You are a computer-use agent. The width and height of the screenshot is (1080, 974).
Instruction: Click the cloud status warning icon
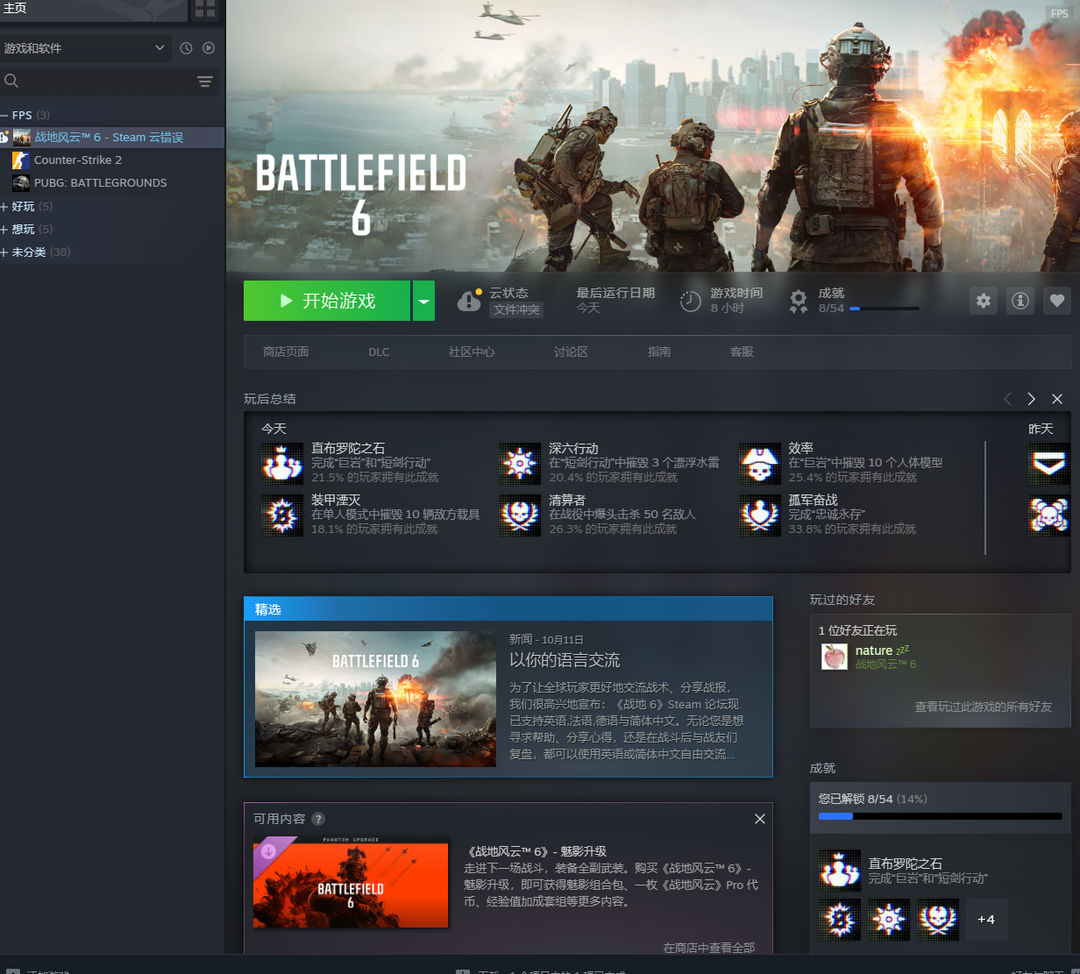click(x=469, y=301)
